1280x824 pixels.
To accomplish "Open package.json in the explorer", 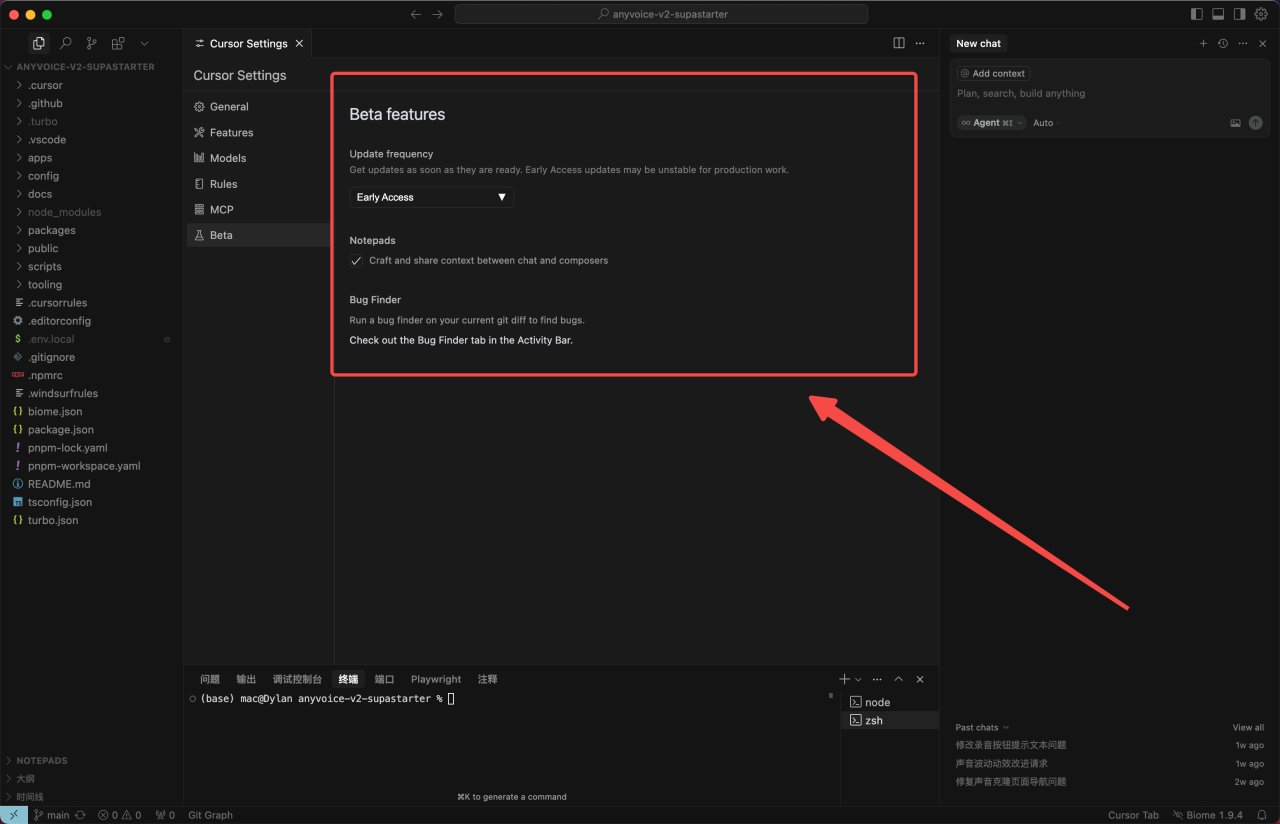I will [x=60, y=429].
